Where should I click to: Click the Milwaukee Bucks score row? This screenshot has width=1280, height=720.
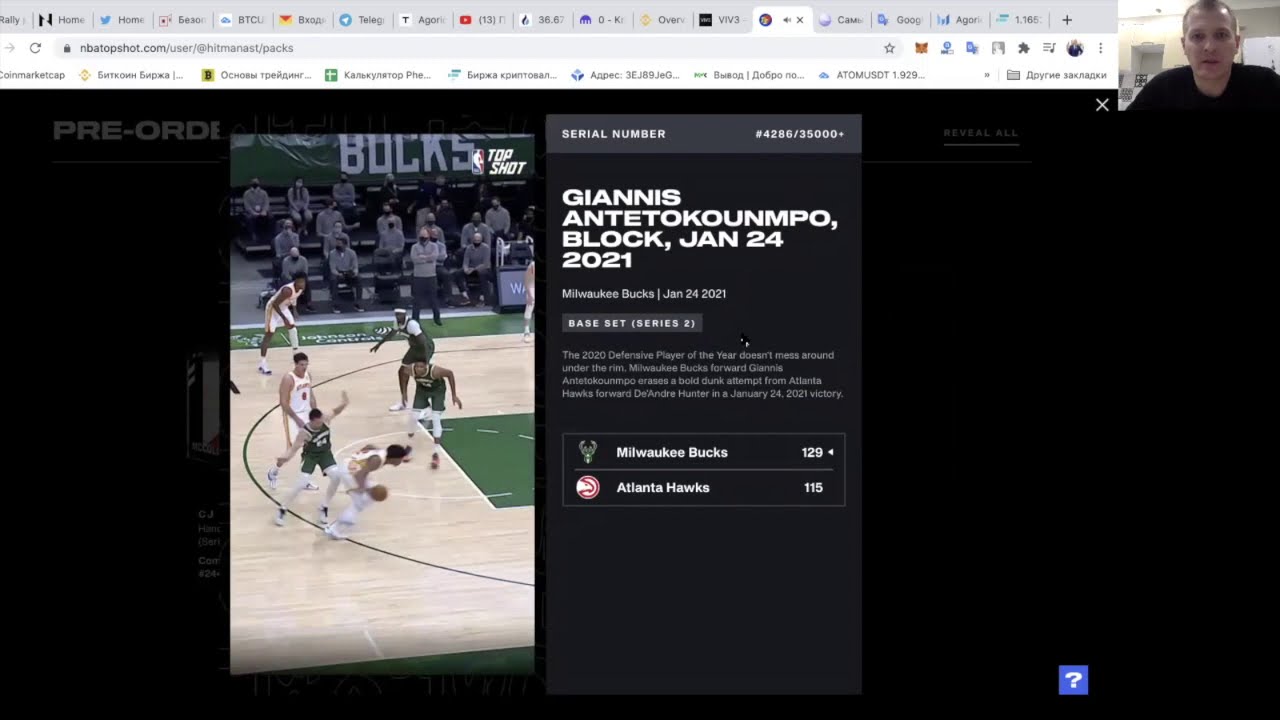tap(704, 452)
